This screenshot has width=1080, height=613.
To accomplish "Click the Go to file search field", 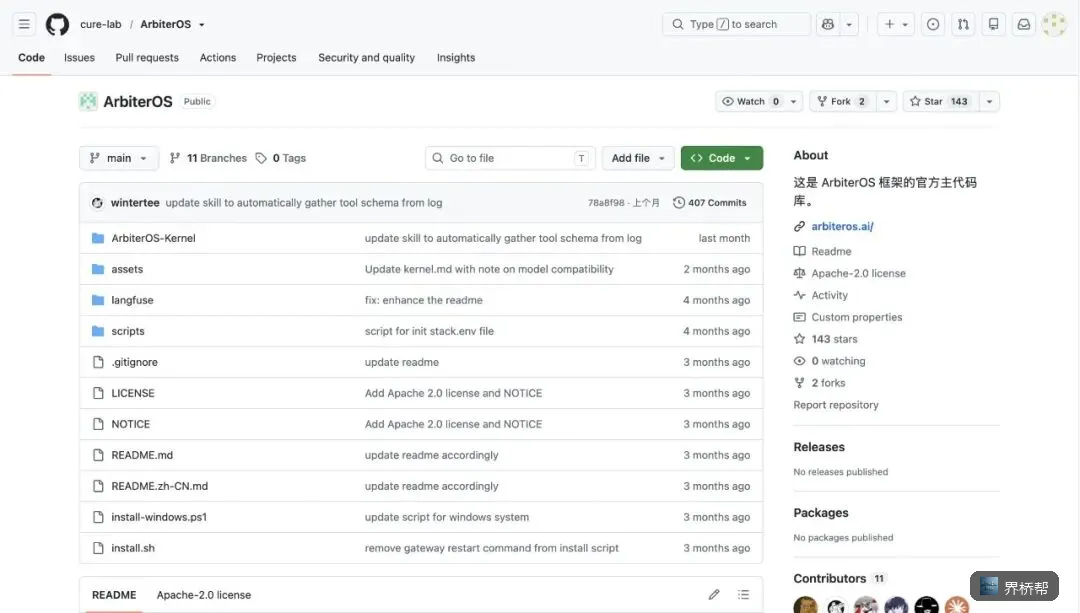I will click(x=510, y=158).
